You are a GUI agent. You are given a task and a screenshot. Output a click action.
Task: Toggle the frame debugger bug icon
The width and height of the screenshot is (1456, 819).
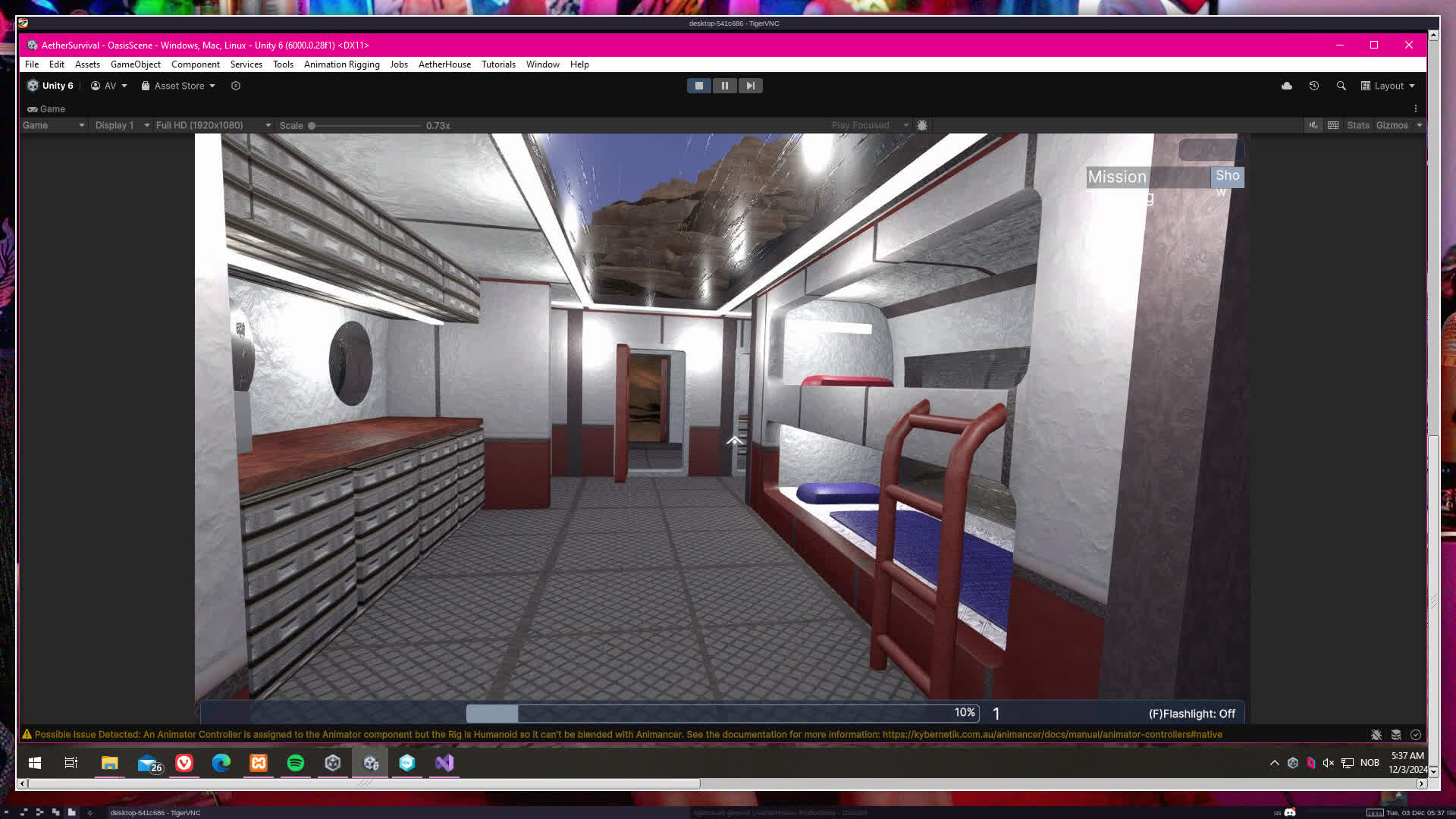(922, 125)
